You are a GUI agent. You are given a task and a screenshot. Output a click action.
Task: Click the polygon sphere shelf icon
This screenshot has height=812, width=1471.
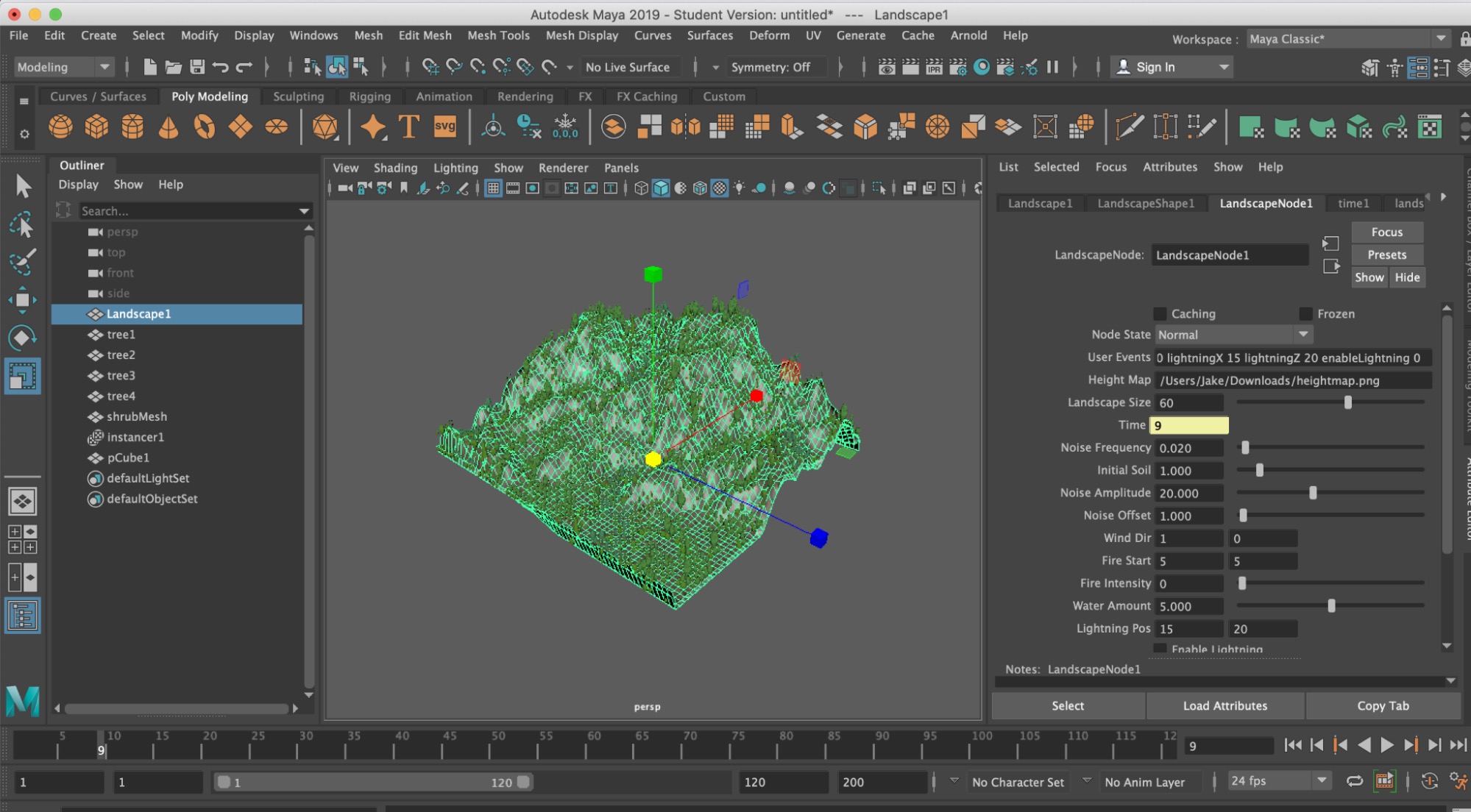click(x=60, y=127)
